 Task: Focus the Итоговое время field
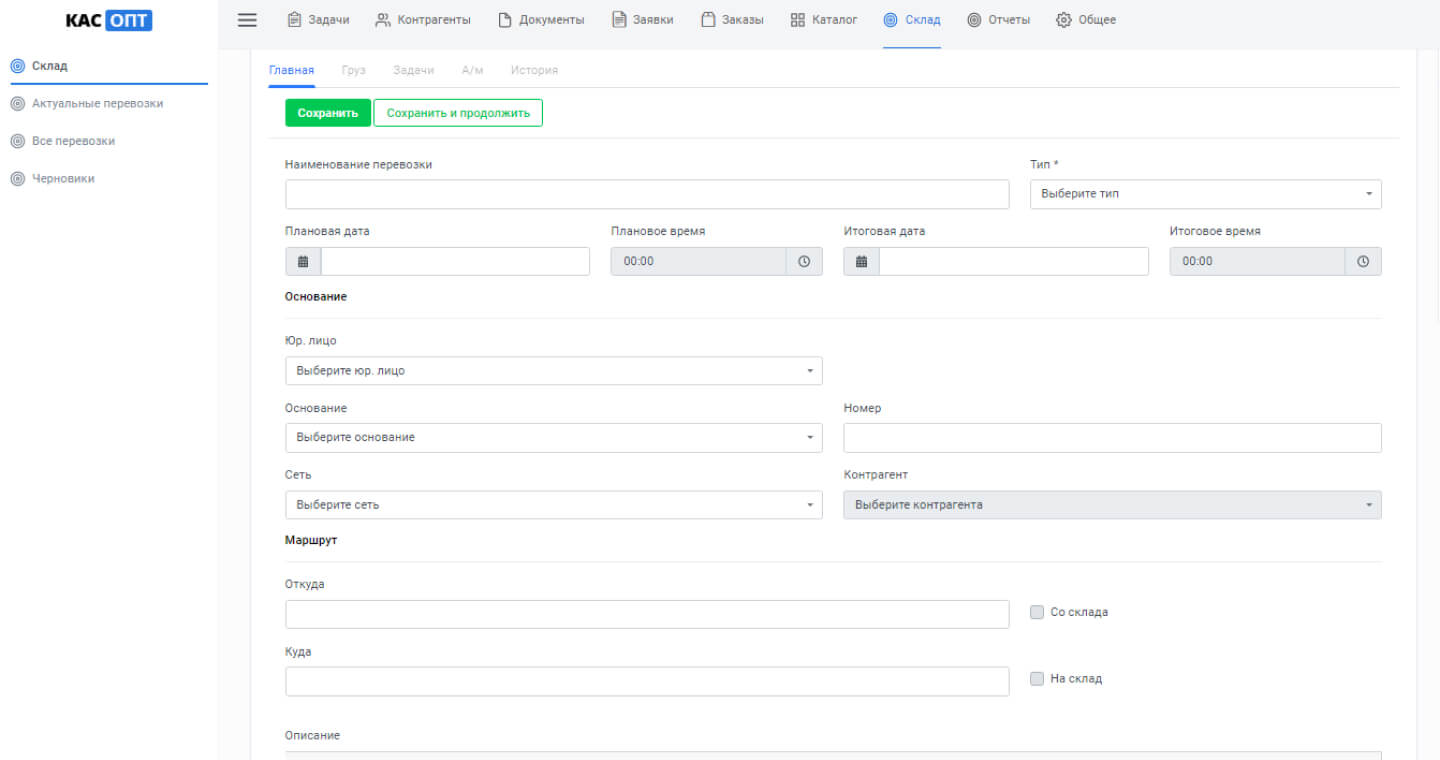coord(1258,261)
